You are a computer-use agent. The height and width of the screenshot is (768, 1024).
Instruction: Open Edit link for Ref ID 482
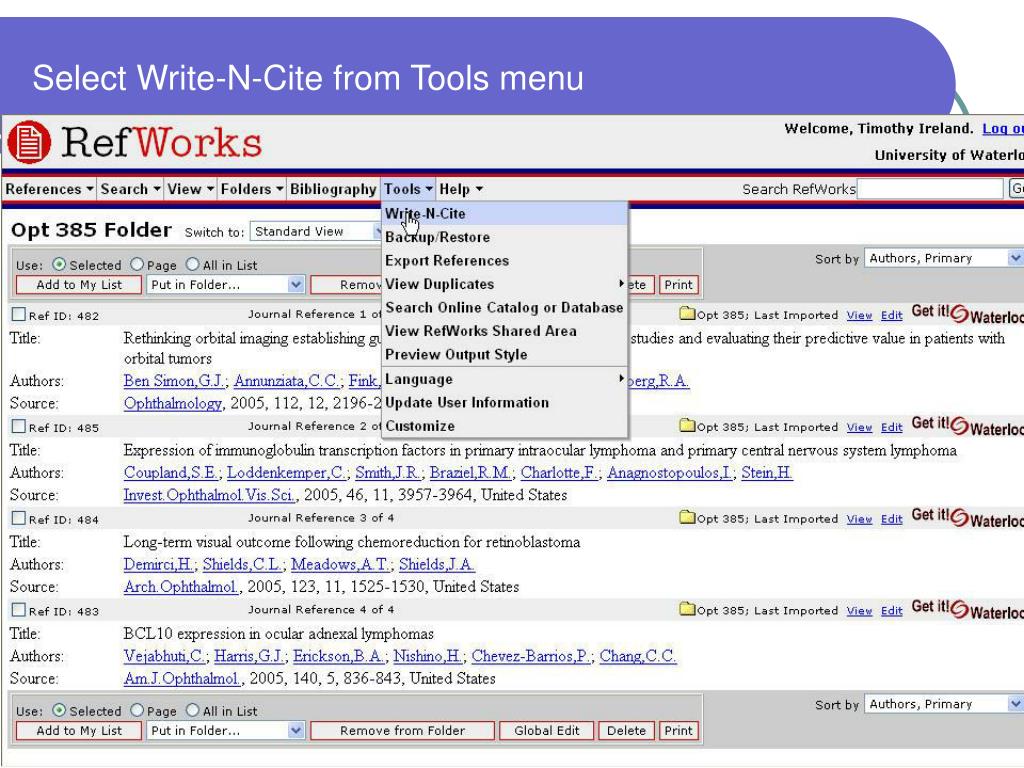891,315
